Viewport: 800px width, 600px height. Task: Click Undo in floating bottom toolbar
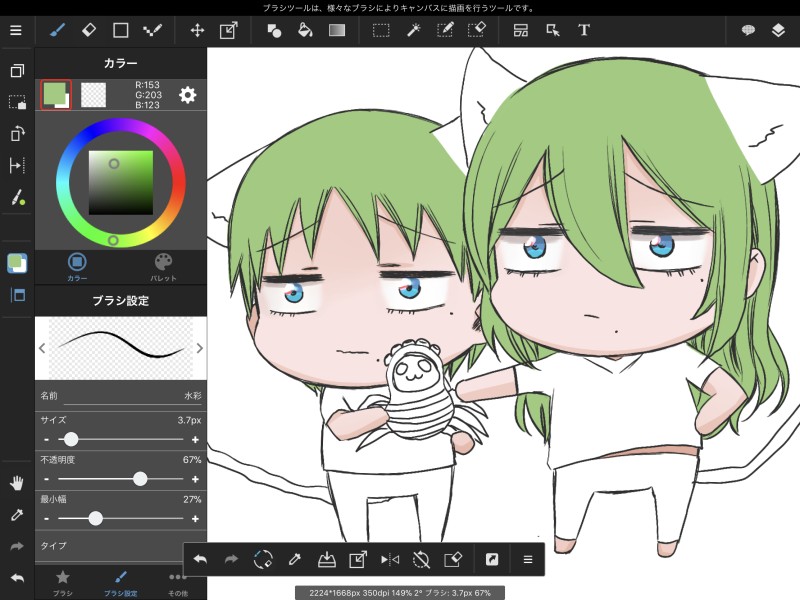[x=200, y=560]
